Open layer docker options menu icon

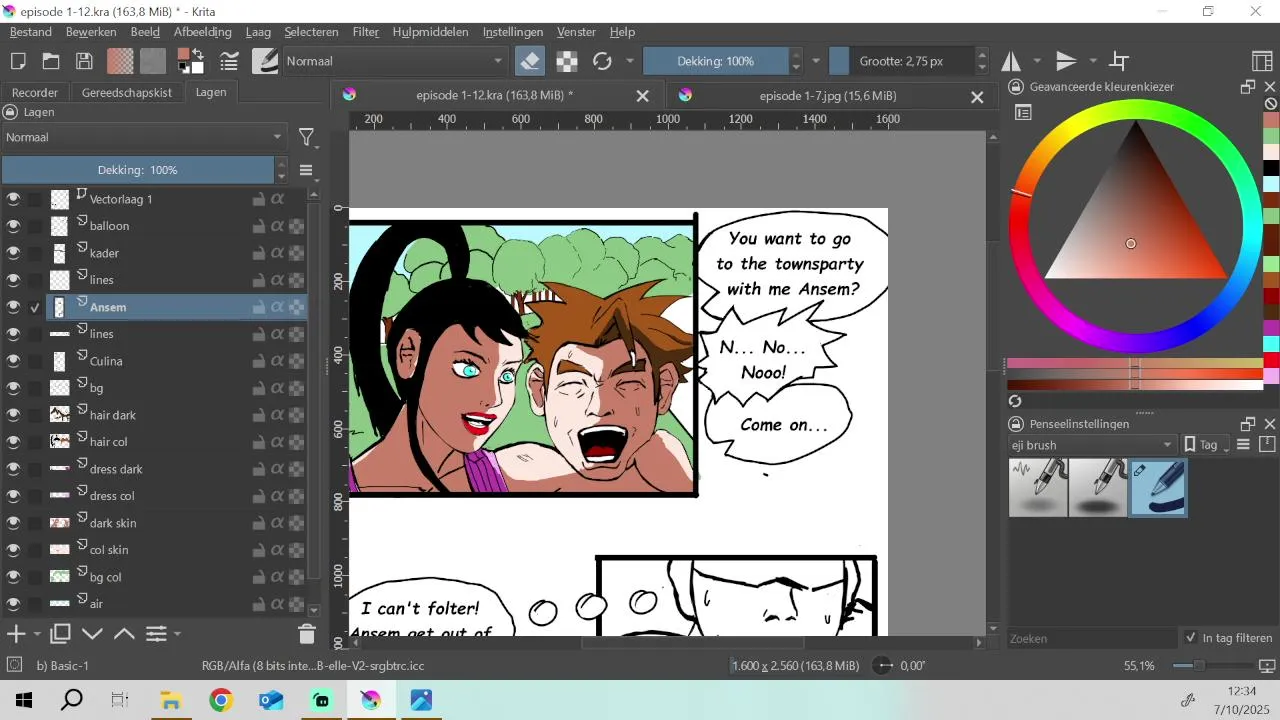[x=307, y=170]
